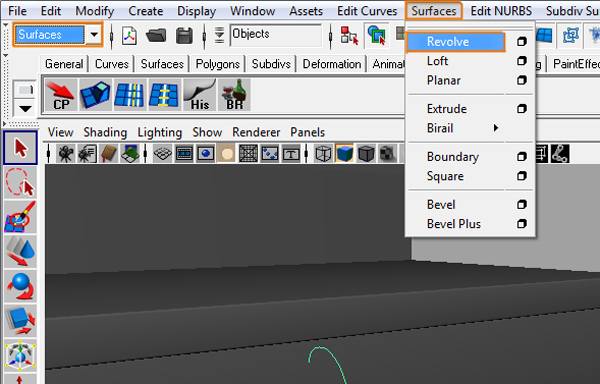Toggle the grid display icon
Screen dimensions: 600x384
click(x=162, y=154)
